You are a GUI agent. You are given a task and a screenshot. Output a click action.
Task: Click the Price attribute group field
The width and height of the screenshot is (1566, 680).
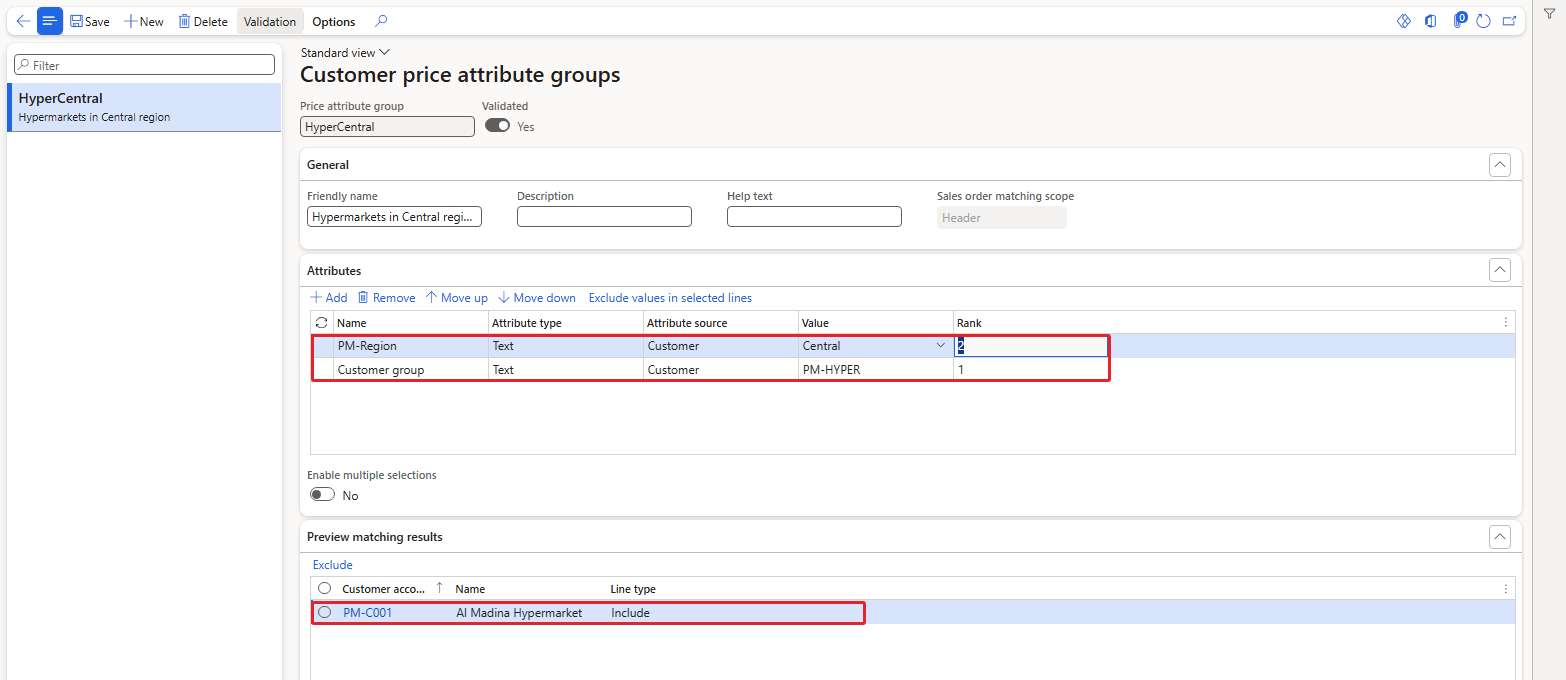pyautogui.click(x=387, y=127)
